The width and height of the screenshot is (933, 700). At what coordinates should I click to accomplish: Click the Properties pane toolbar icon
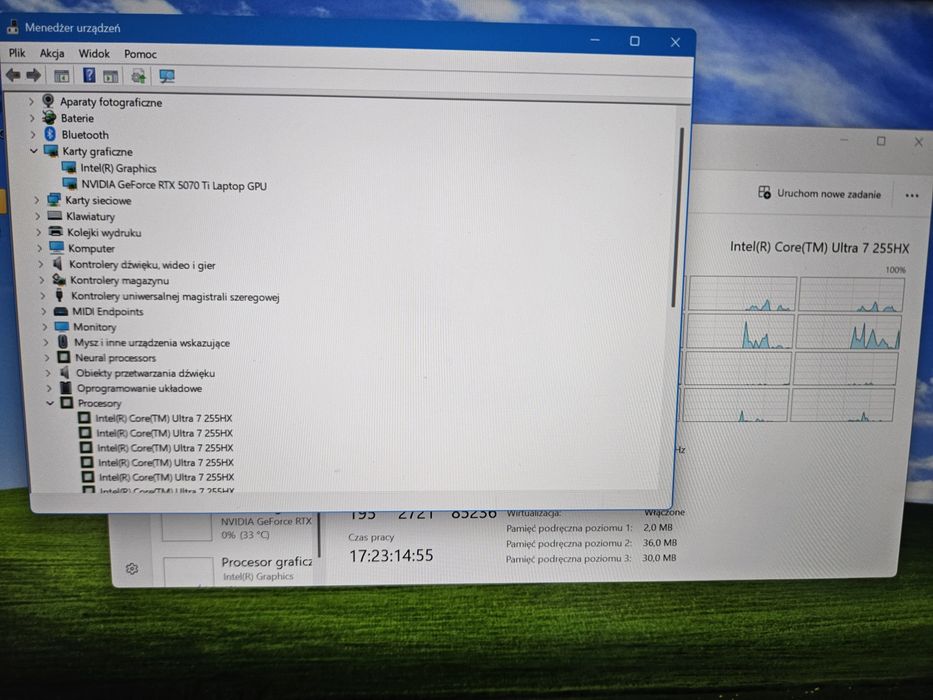click(111, 76)
